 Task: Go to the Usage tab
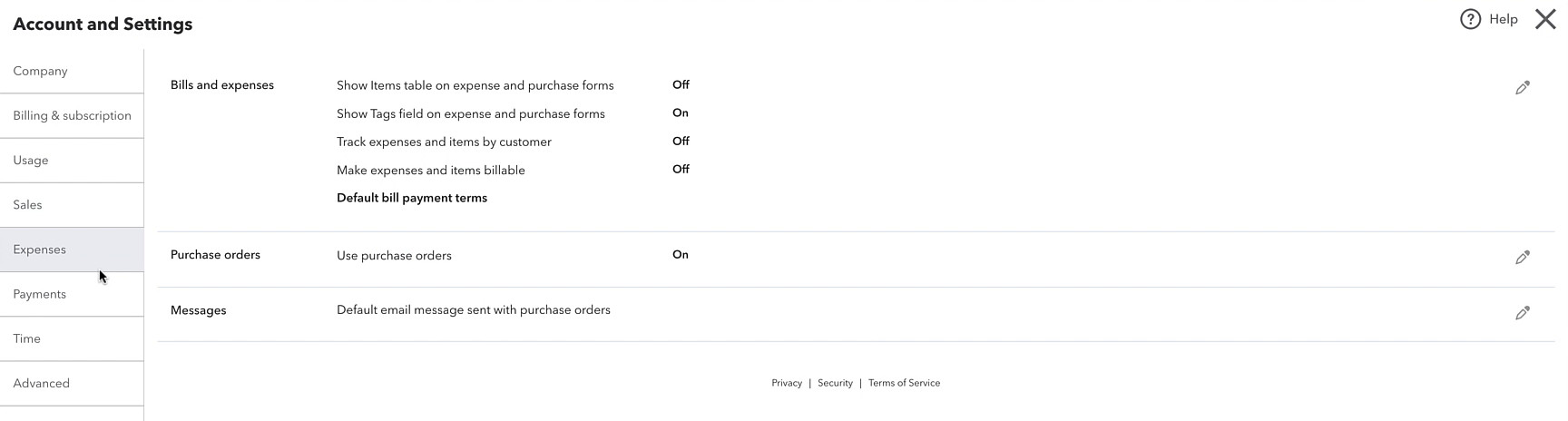[x=72, y=161]
